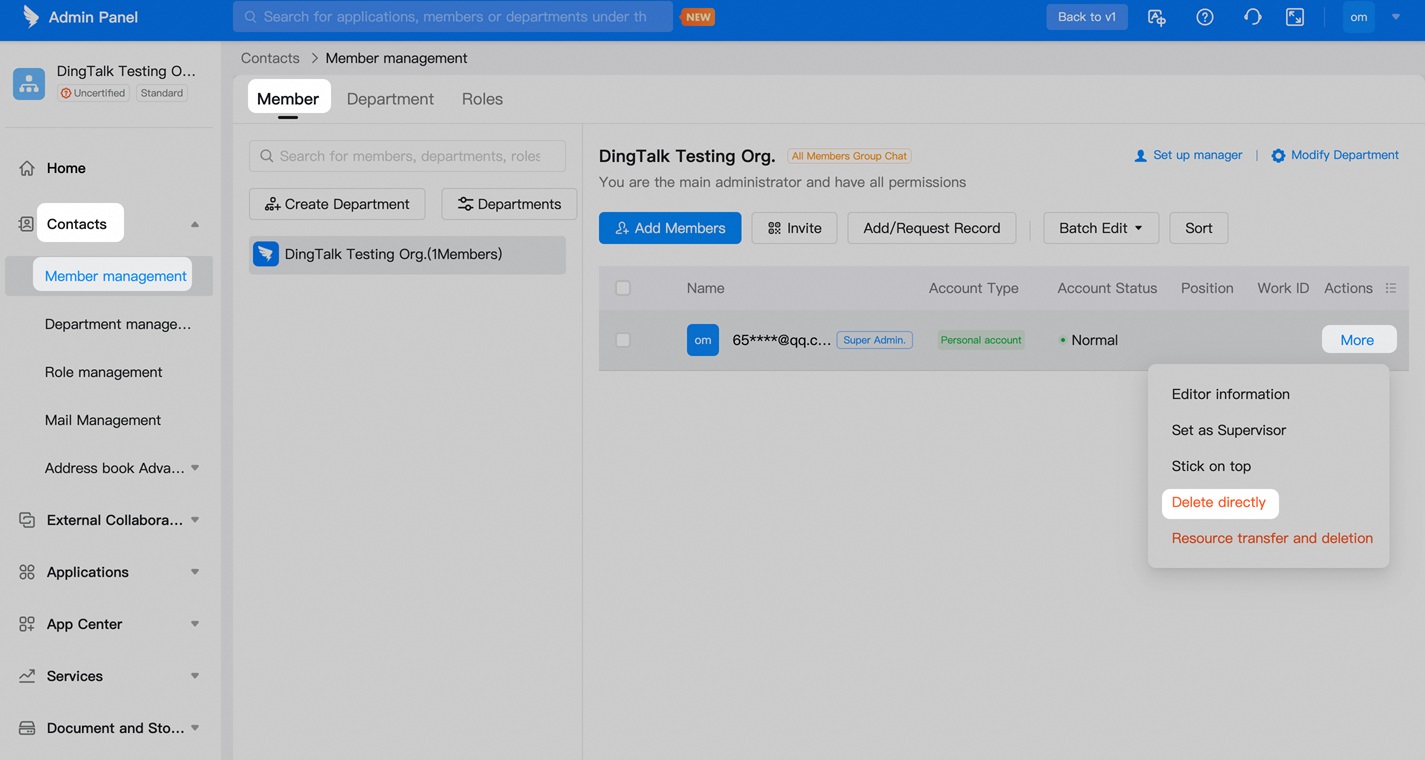Click the Add Members button
Image resolution: width=1425 pixels, height=760 pixels.
tap(670, 228)
